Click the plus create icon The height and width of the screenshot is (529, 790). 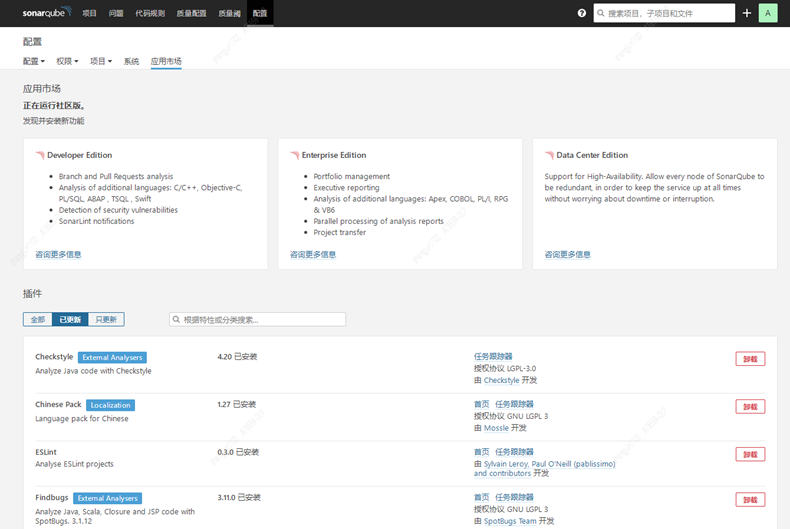click(x=747, y=13)
